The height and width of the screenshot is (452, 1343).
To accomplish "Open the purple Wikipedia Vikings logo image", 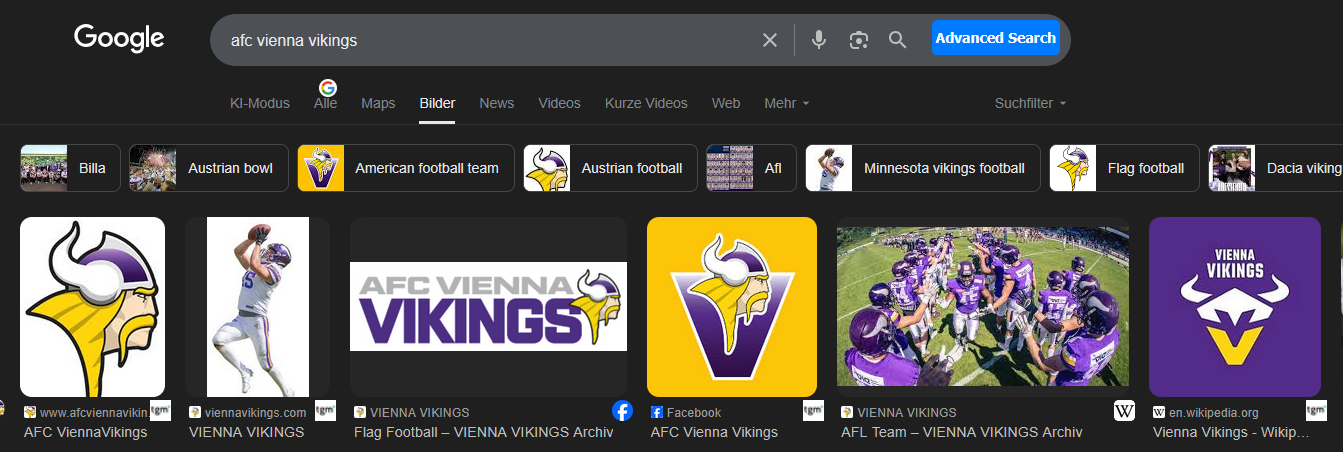I will (x=1235, y=307).
